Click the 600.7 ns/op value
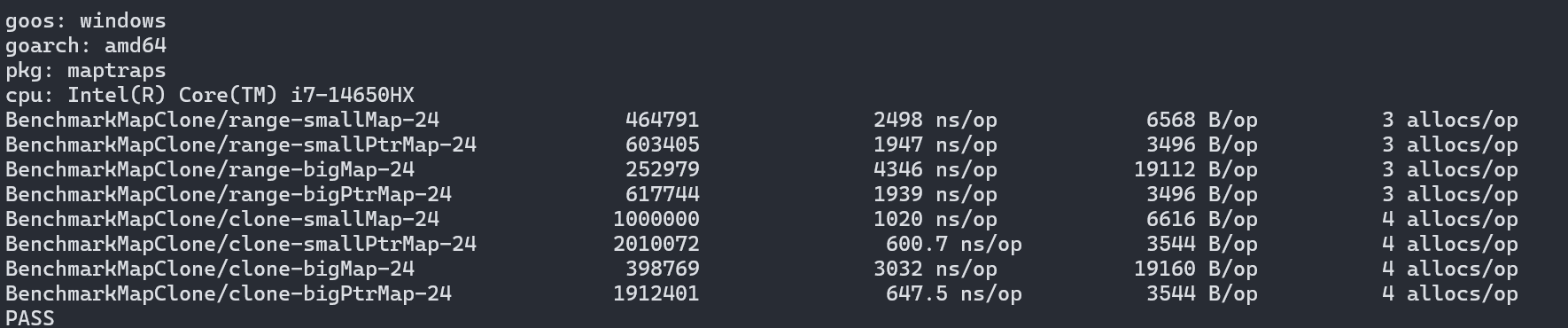This screenshot has width=1568, height=328. point(953,244)
